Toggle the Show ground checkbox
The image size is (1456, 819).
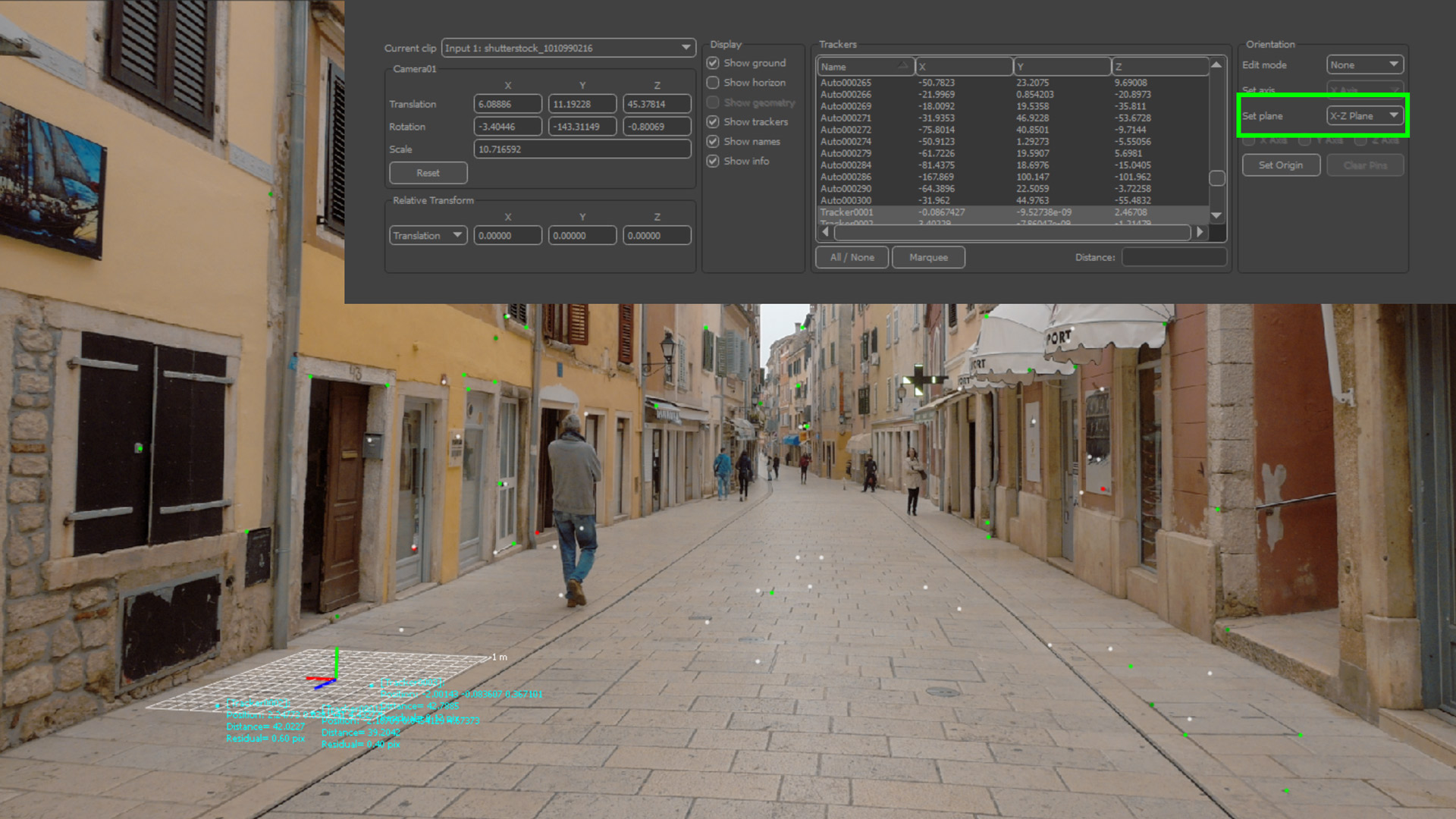point(713,63)
